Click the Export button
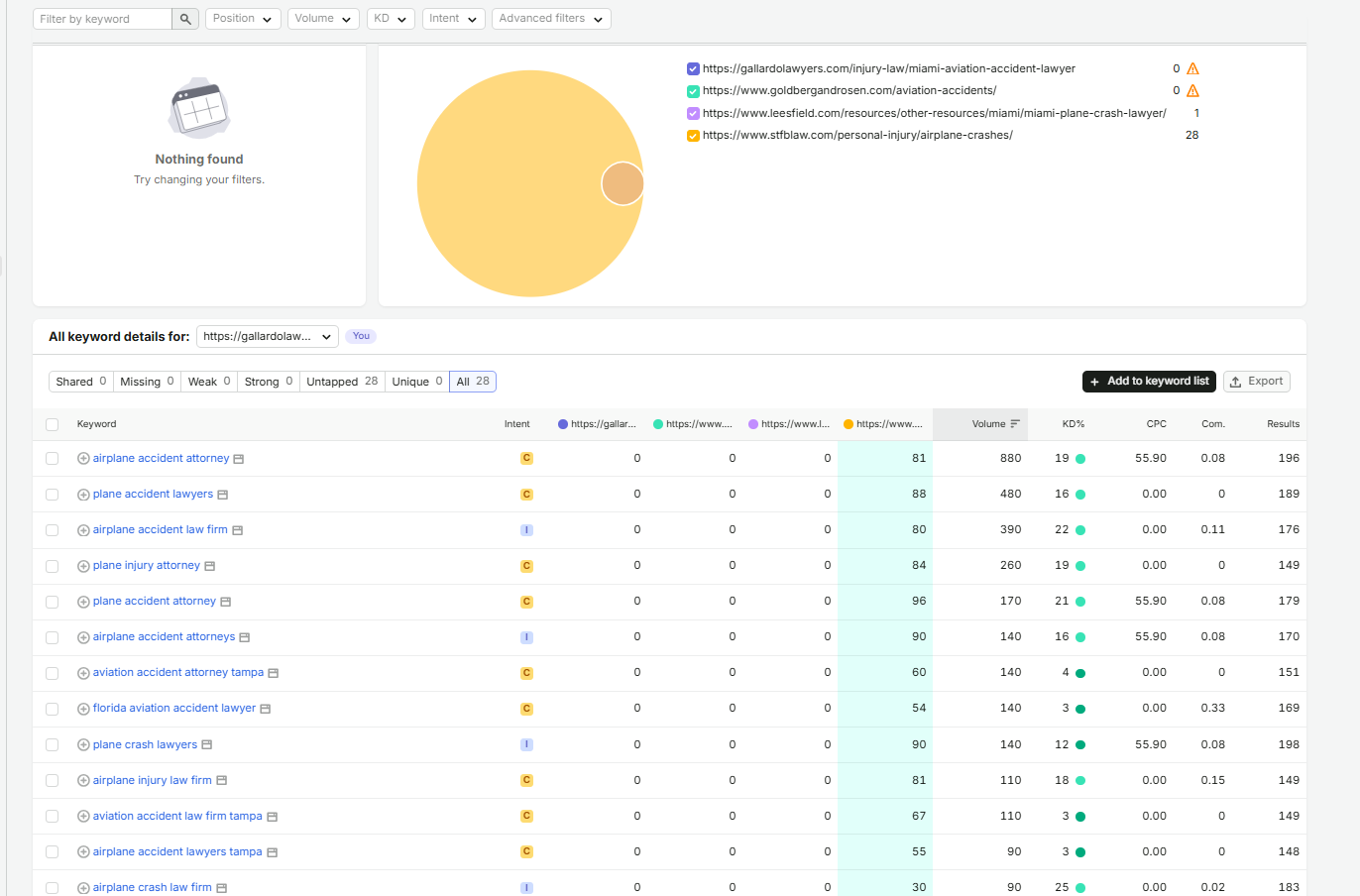This screenshot has height=896, width=1360. pyautogui.click(x=1257, y=382)
